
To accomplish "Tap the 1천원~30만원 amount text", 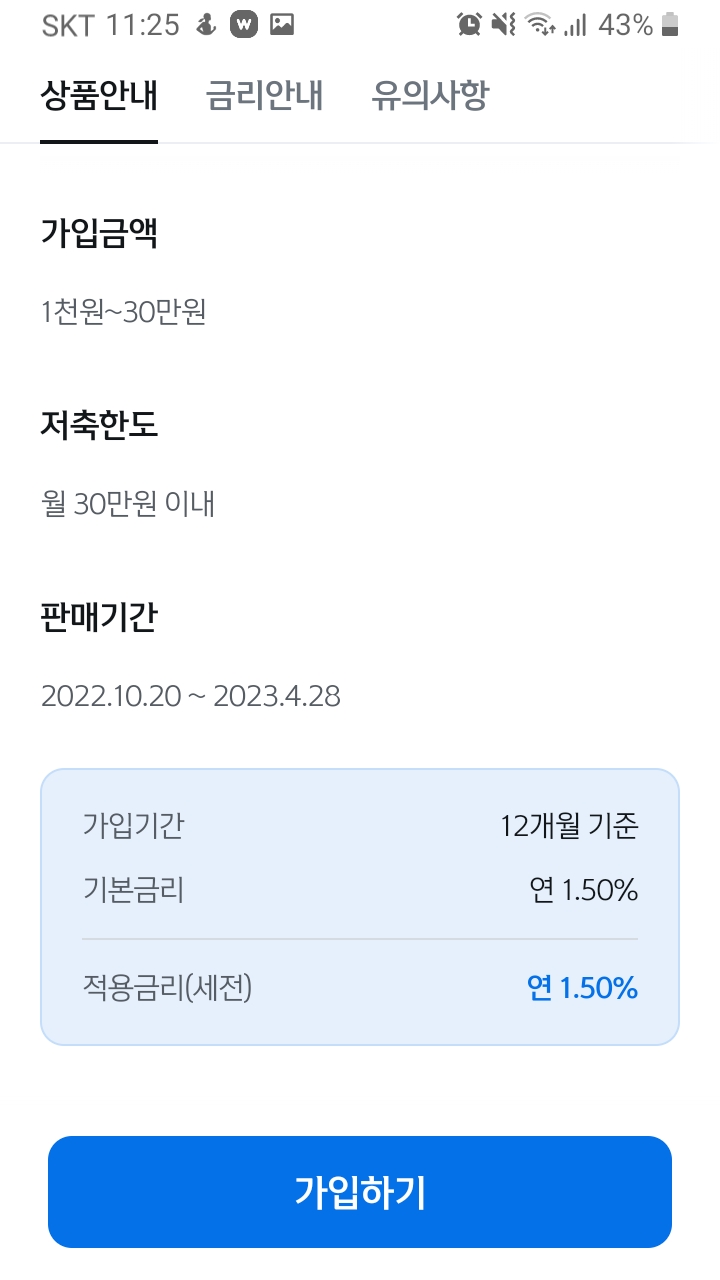I will [123, 313].
